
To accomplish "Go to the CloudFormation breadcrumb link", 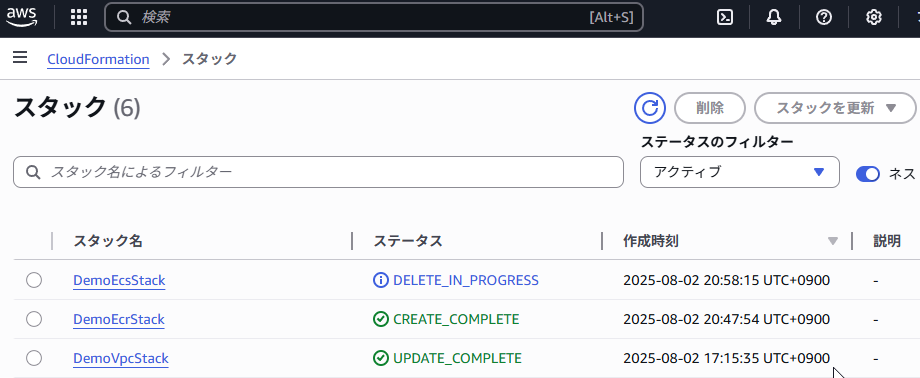I will pos(99,59).
